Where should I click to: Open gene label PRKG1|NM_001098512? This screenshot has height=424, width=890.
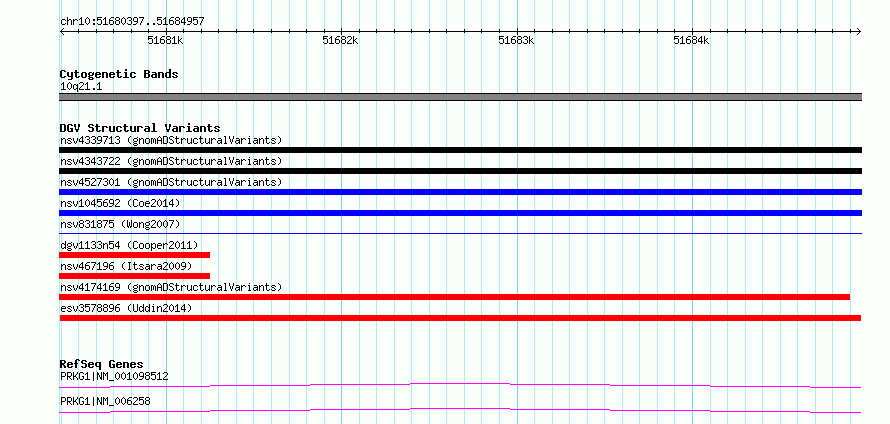tap(114, 376)
